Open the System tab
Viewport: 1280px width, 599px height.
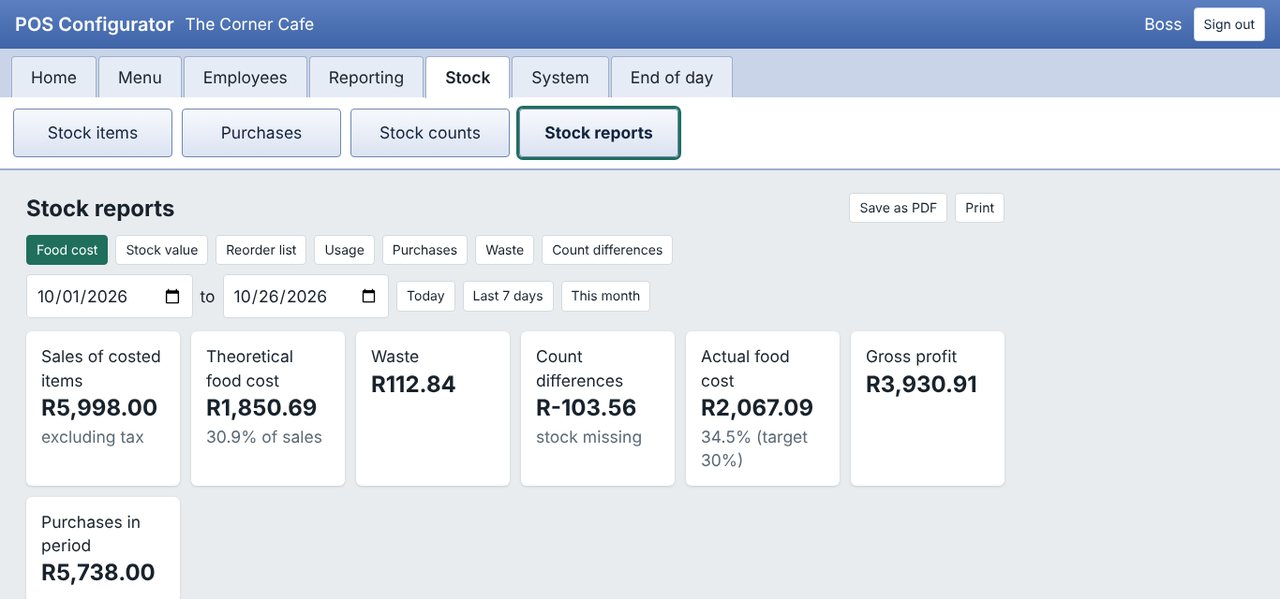tap(560, 77)
